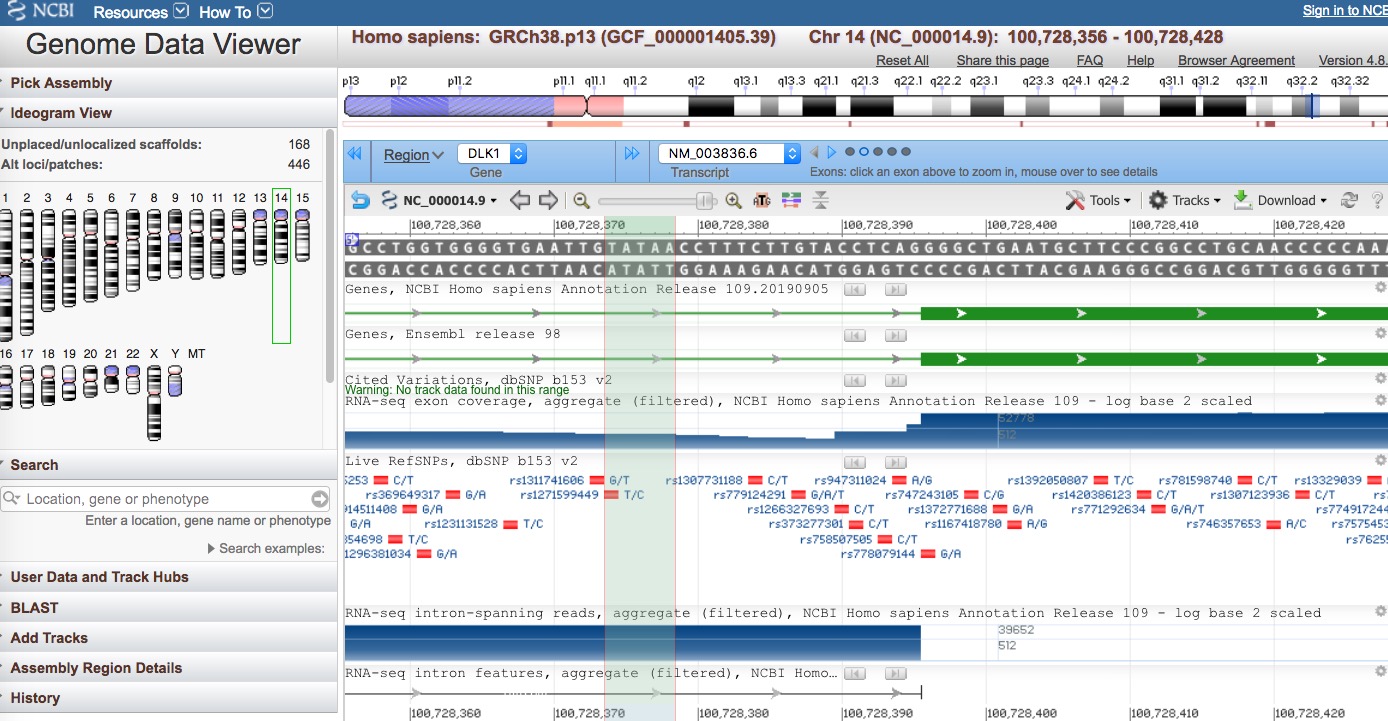
Task: Open the NM_003836.6 transcript dropdown
Action: pos(730,154)
